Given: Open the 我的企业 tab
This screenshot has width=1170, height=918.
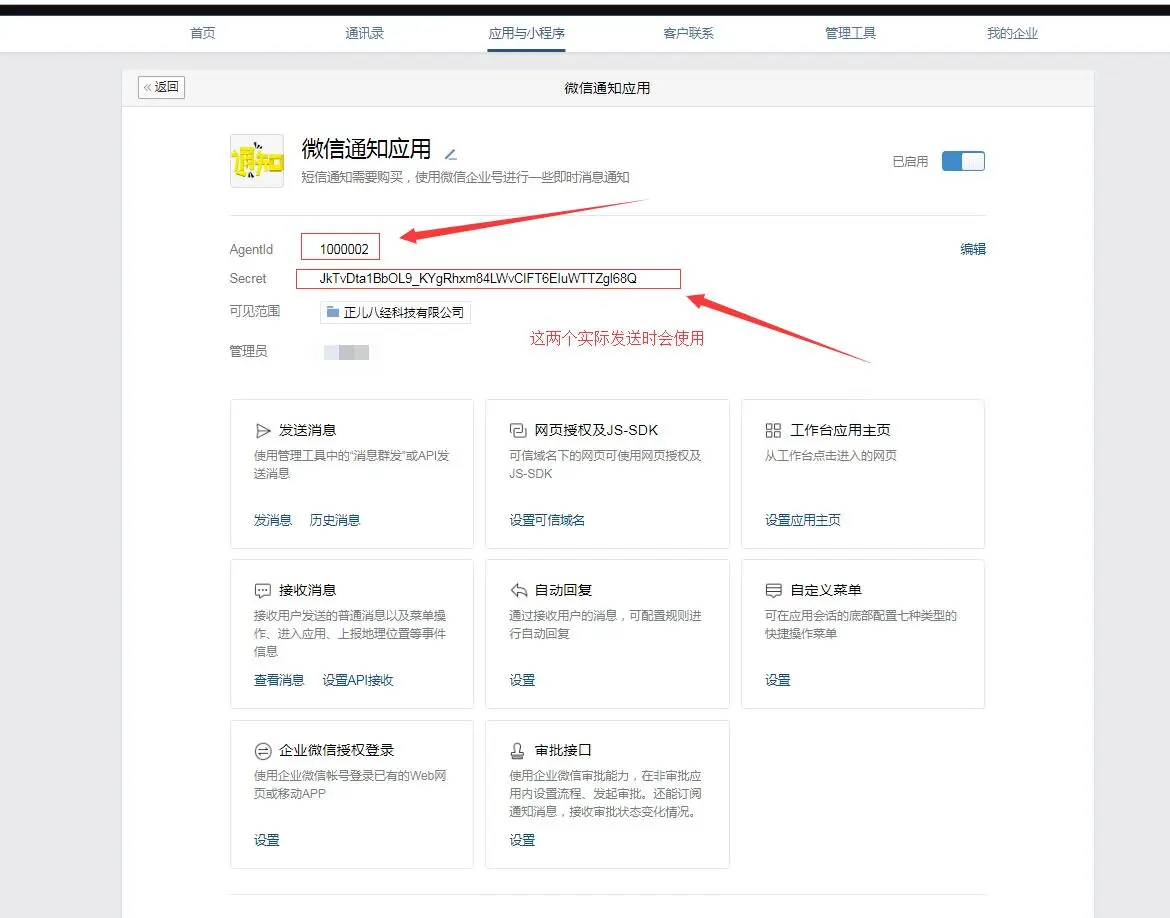Looking at the screenshot, I should click(1012, 33).
